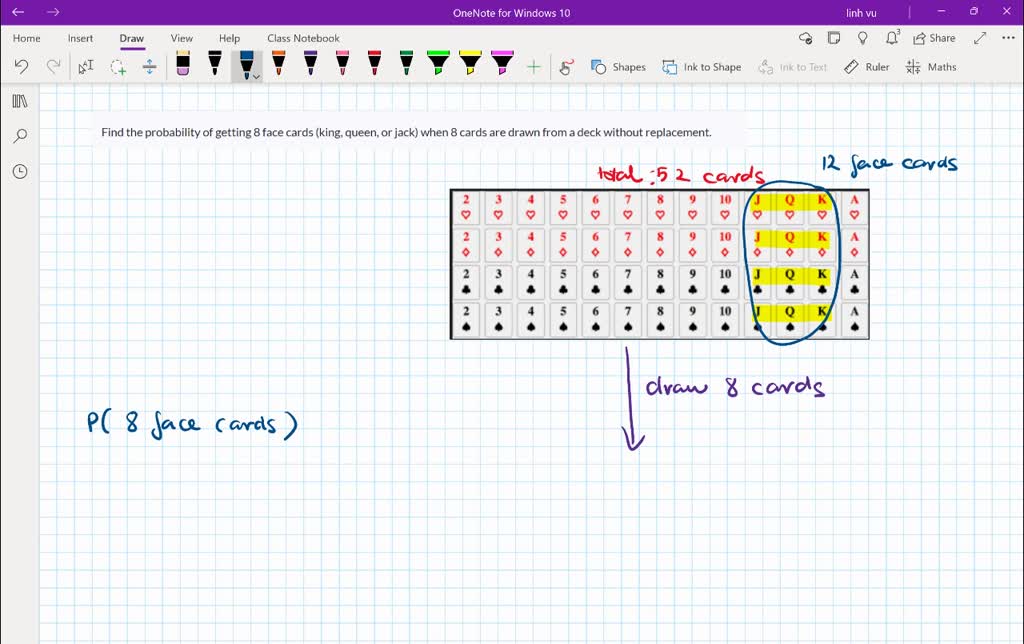Open the three-dot settings and more menu
Viewport: 1024px width, 644px height.
1008,38
